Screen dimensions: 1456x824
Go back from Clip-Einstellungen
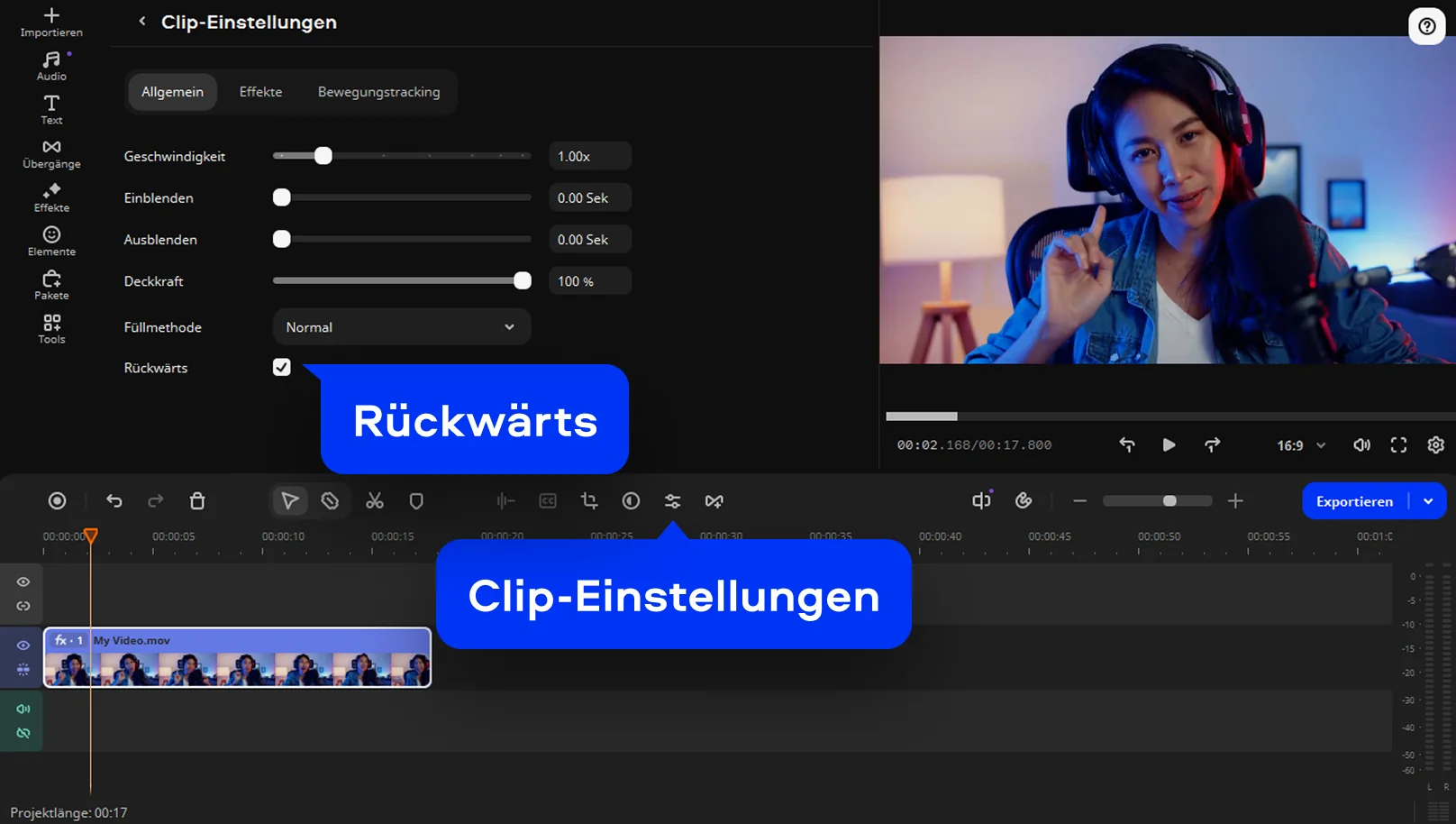tap(142, 22)
